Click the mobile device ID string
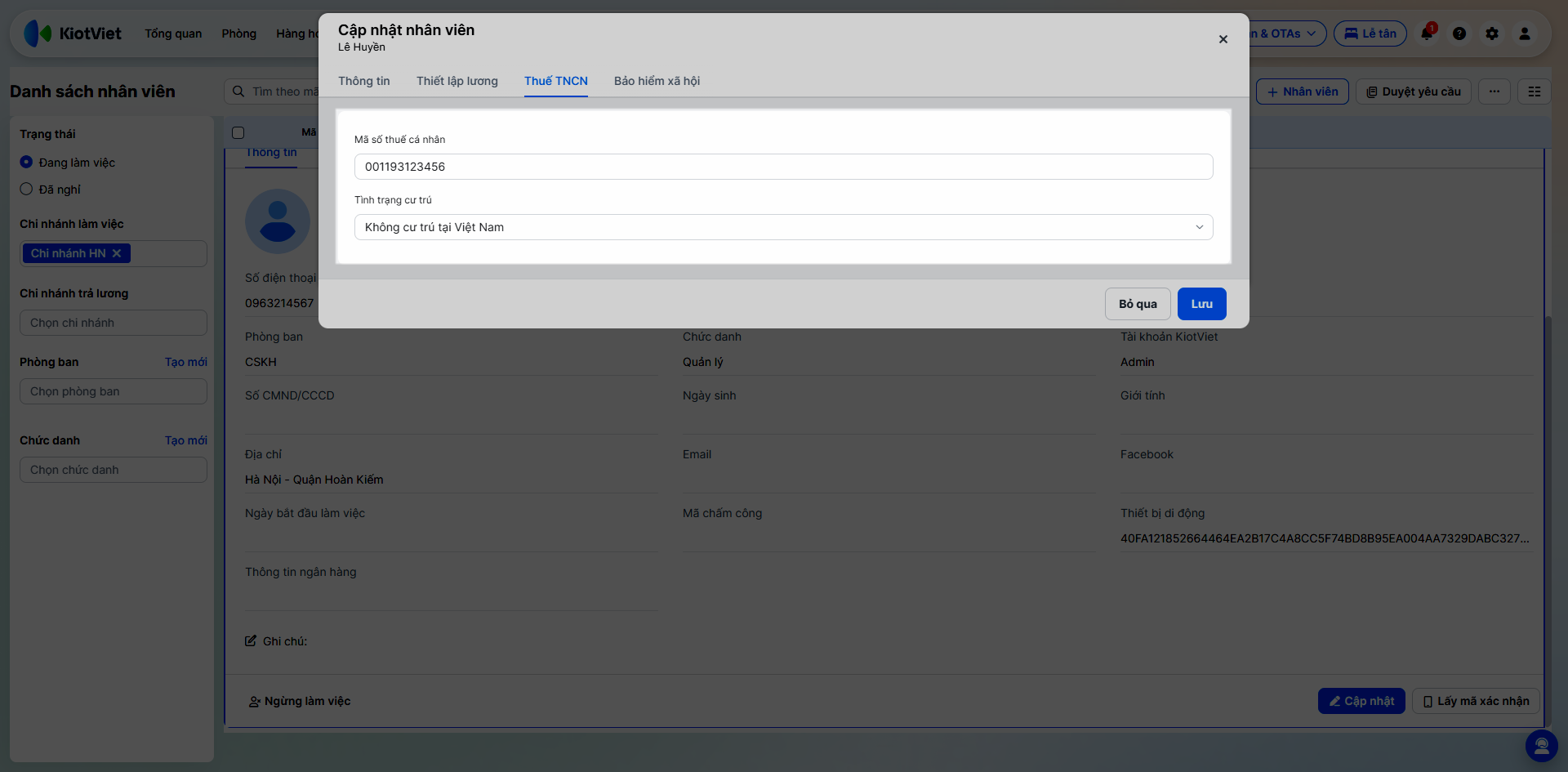This screenshot has height=772, width=1568. (x=1325, y=538)
